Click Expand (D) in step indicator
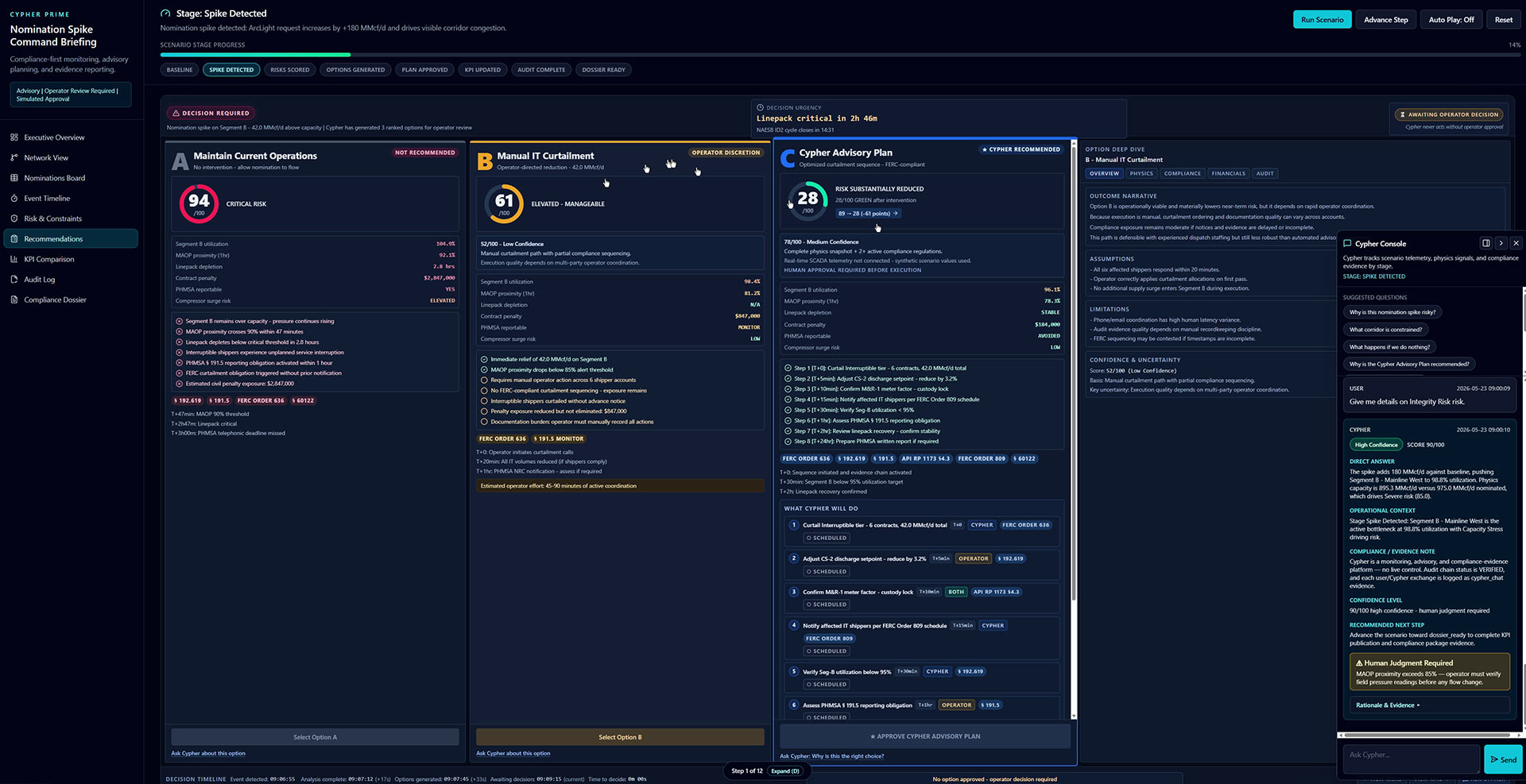This screenshot has width=1526, height=784. (785, 770)
